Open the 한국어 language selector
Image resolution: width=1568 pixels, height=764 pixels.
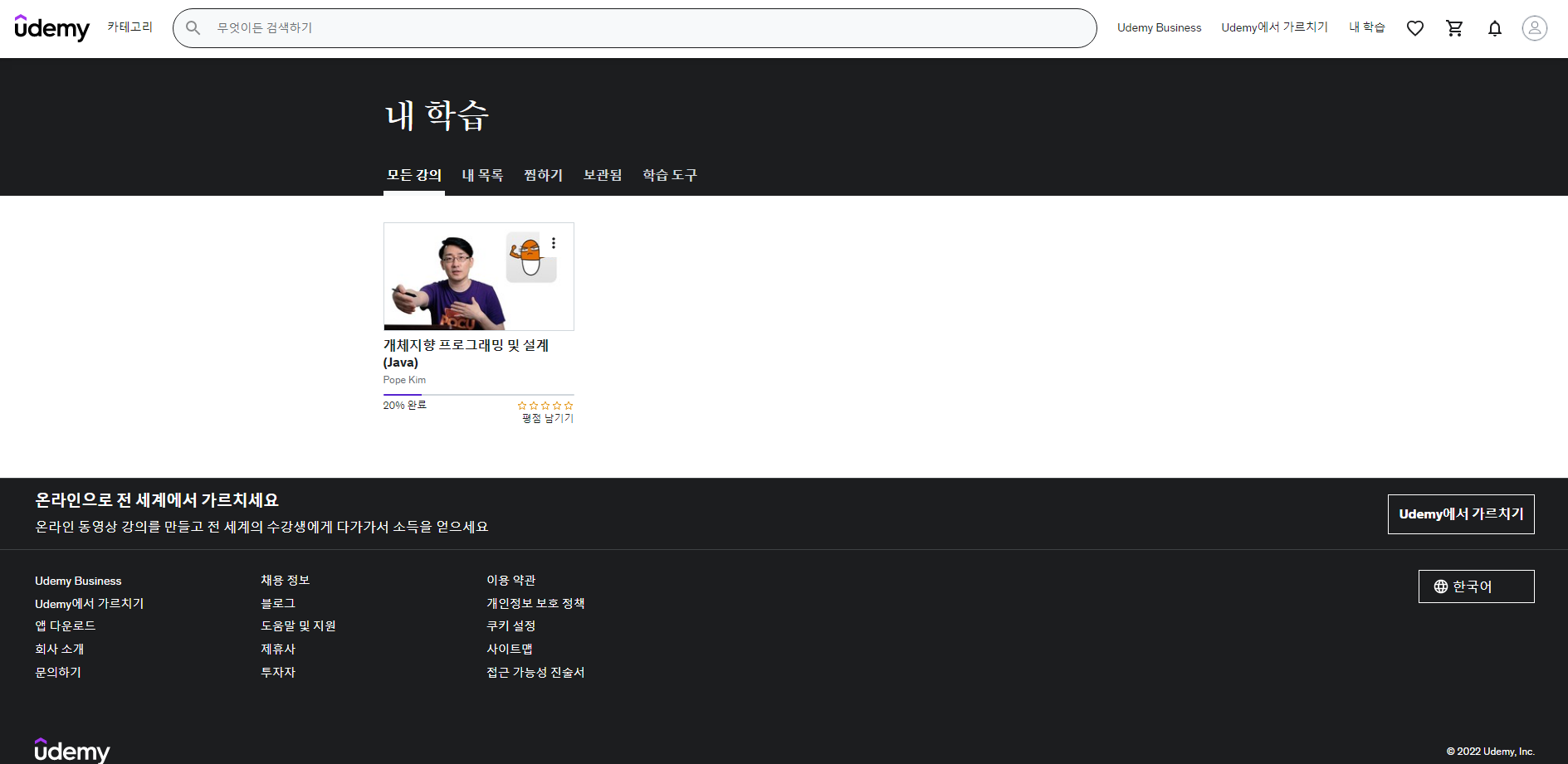pyautogui.click(x=1476, y=586)
